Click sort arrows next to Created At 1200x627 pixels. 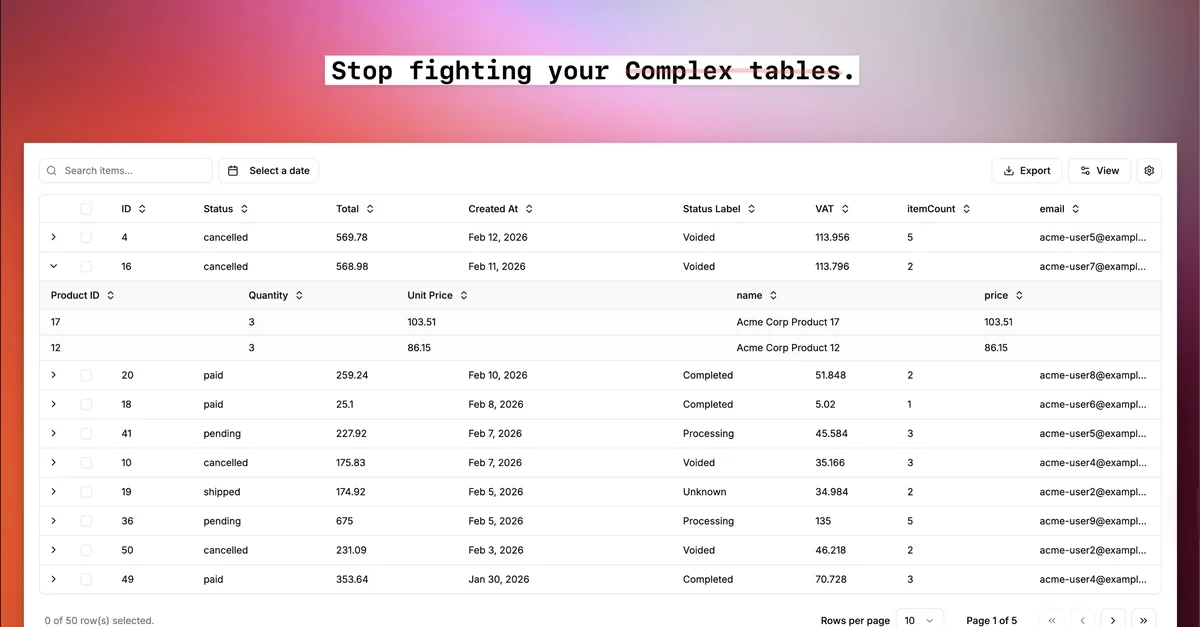[x=529, y=209]
